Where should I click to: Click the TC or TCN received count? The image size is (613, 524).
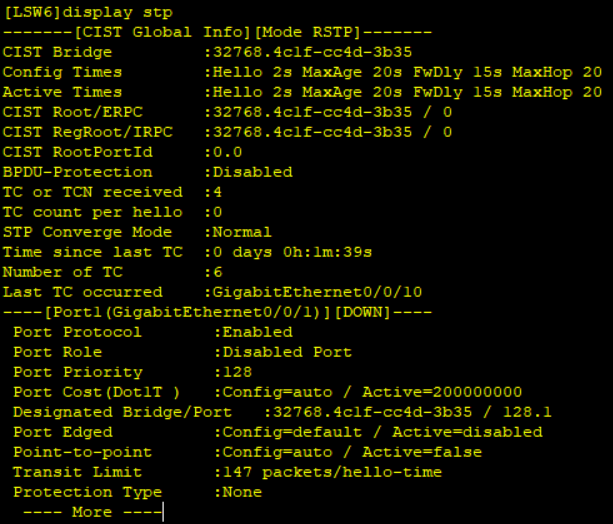pyautogui.click(x=217, y=192)
